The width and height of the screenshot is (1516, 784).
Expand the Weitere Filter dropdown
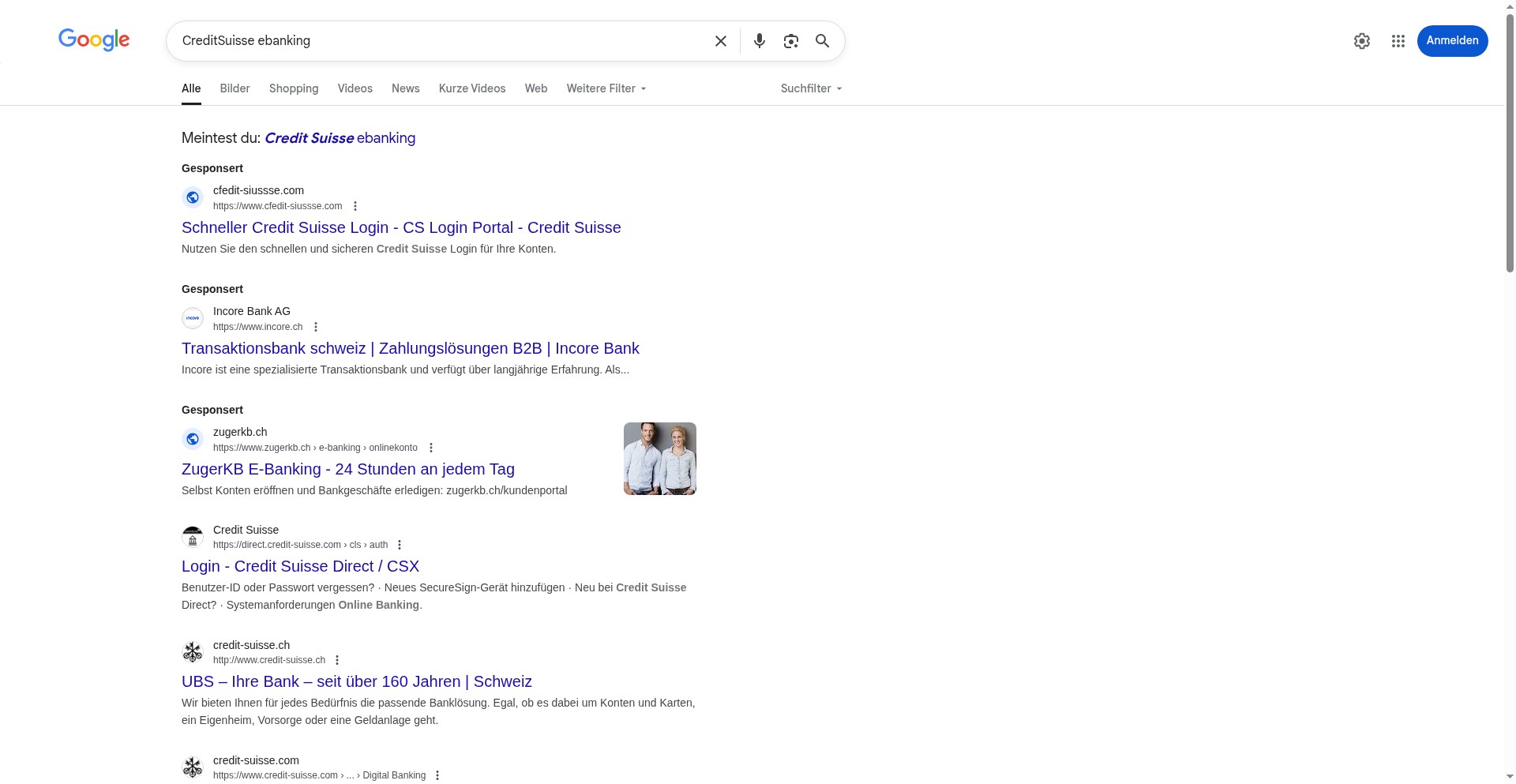[606, 88]
